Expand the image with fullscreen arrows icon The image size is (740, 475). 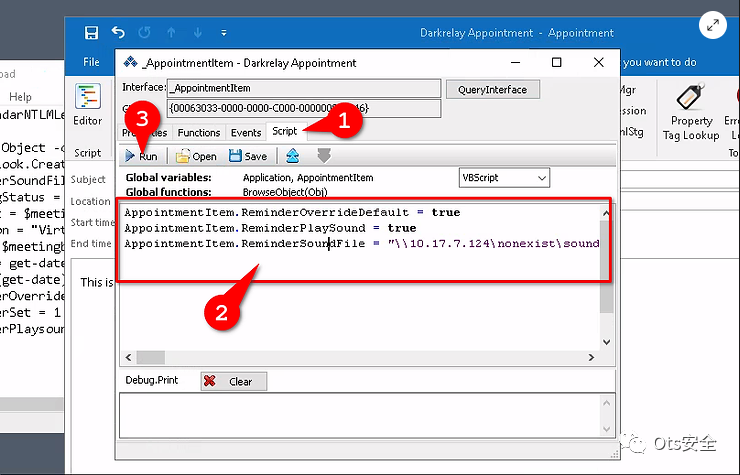pyautogui.click(x=713, y=25)
